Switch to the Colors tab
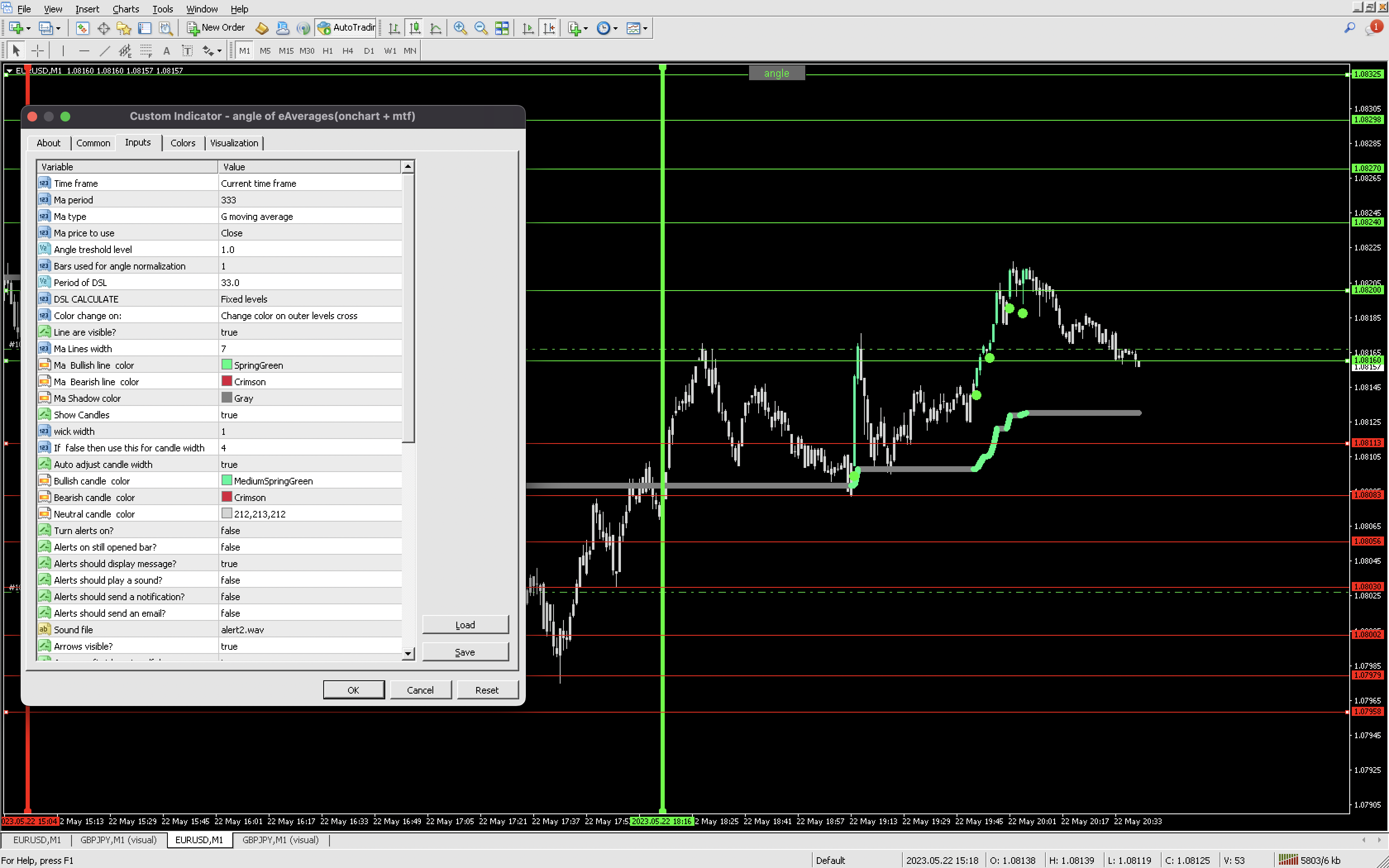The image size is (1389, 868). pyautogui.click(x=183, y=143)
